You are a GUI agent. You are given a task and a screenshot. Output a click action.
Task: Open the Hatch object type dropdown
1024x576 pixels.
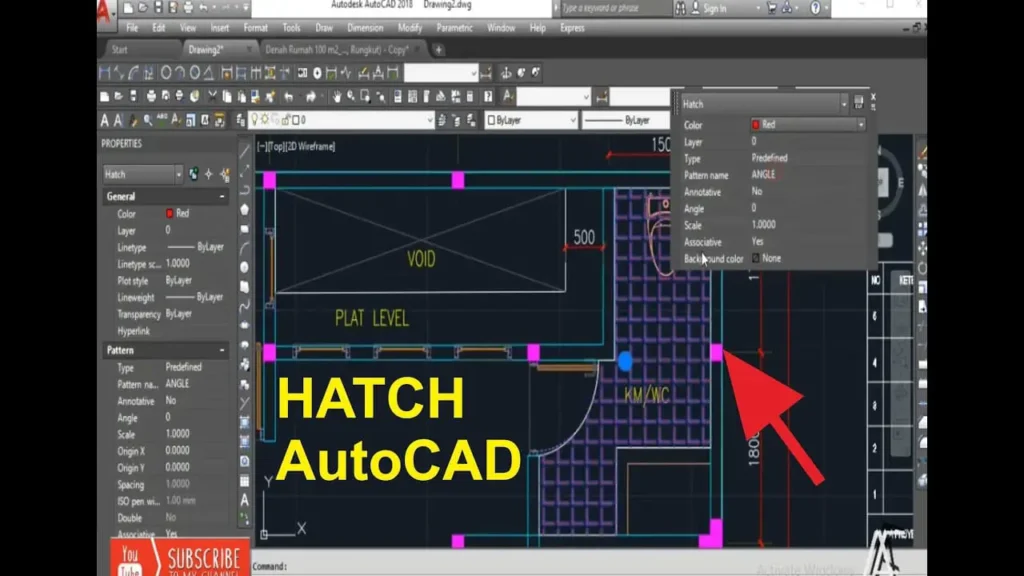(178, 174)
